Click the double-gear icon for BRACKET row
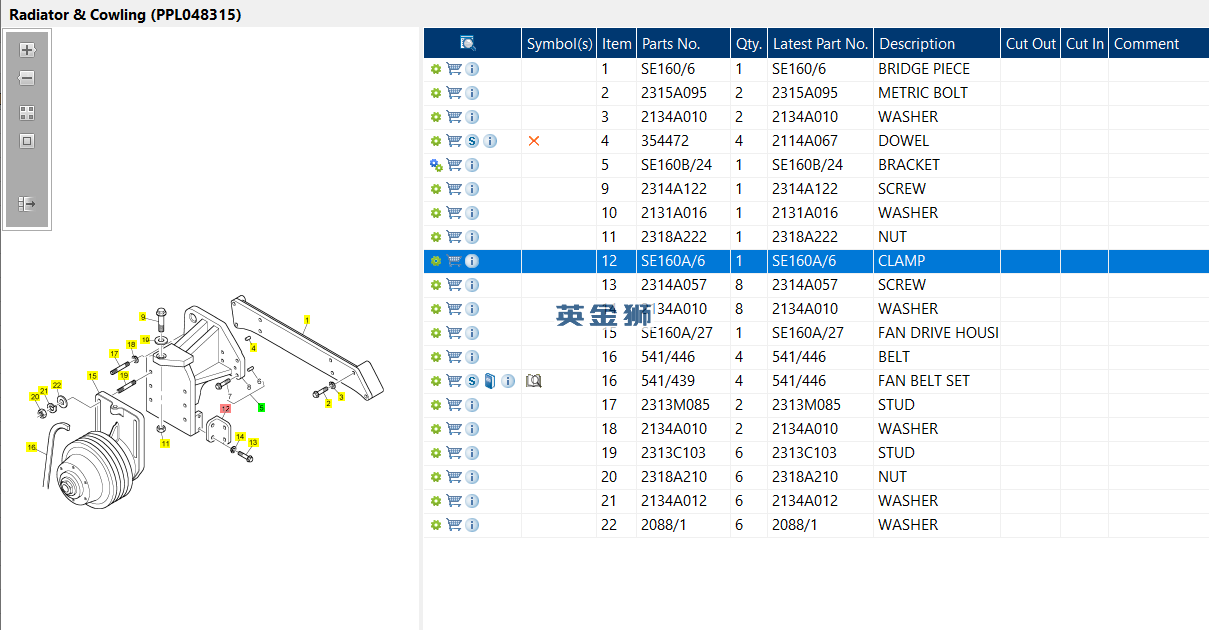 436,165
